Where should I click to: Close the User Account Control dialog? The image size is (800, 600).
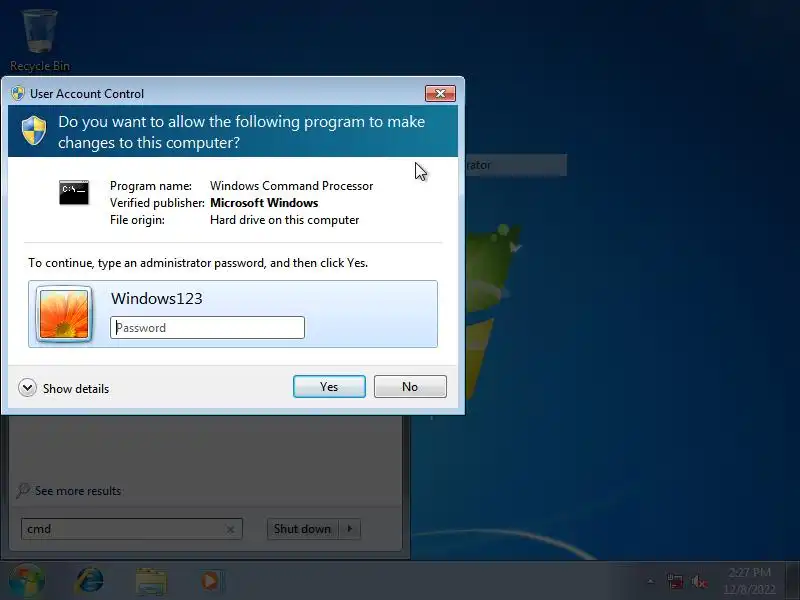(440, 93)
